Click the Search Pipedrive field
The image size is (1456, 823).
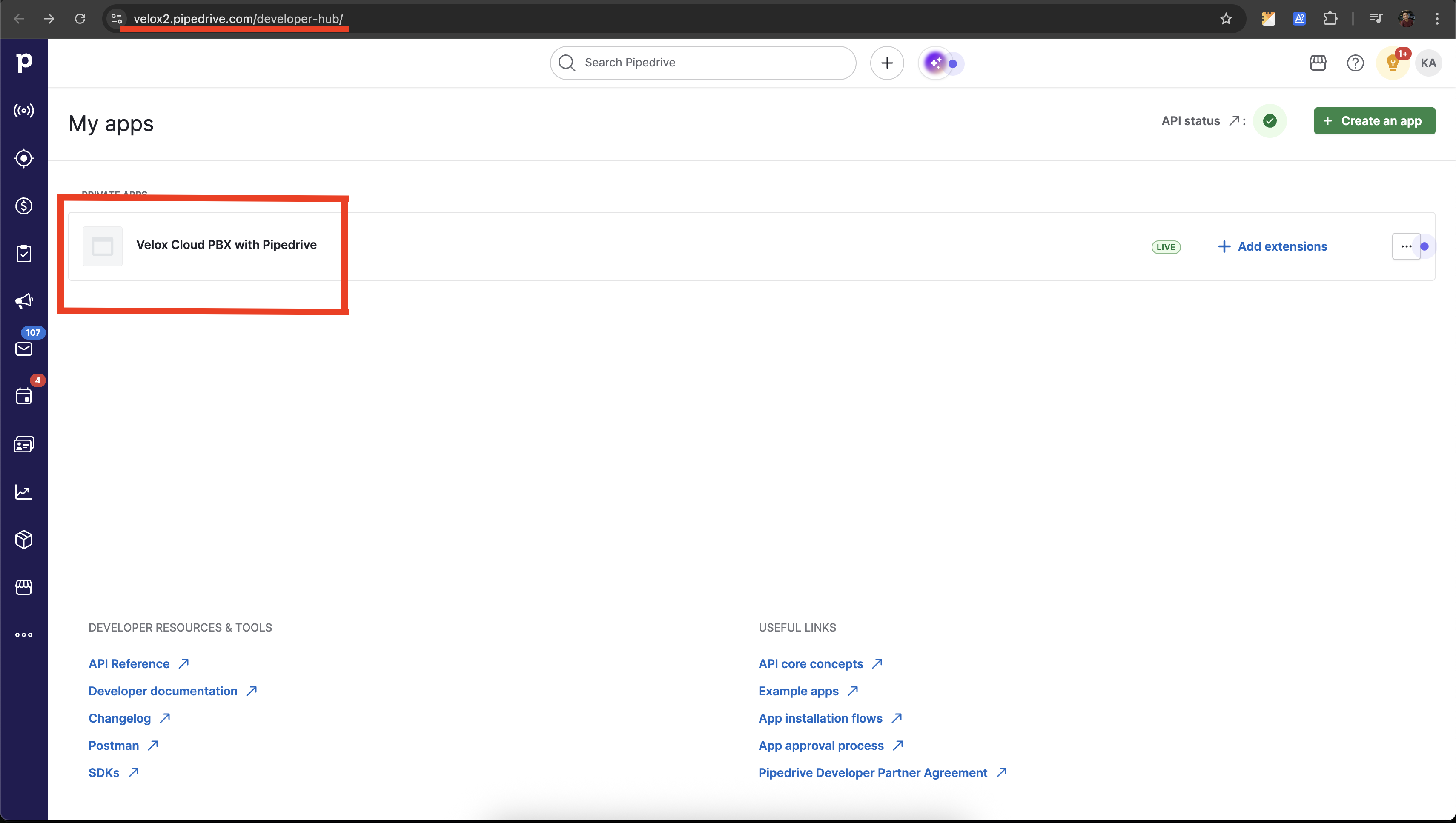702,63
